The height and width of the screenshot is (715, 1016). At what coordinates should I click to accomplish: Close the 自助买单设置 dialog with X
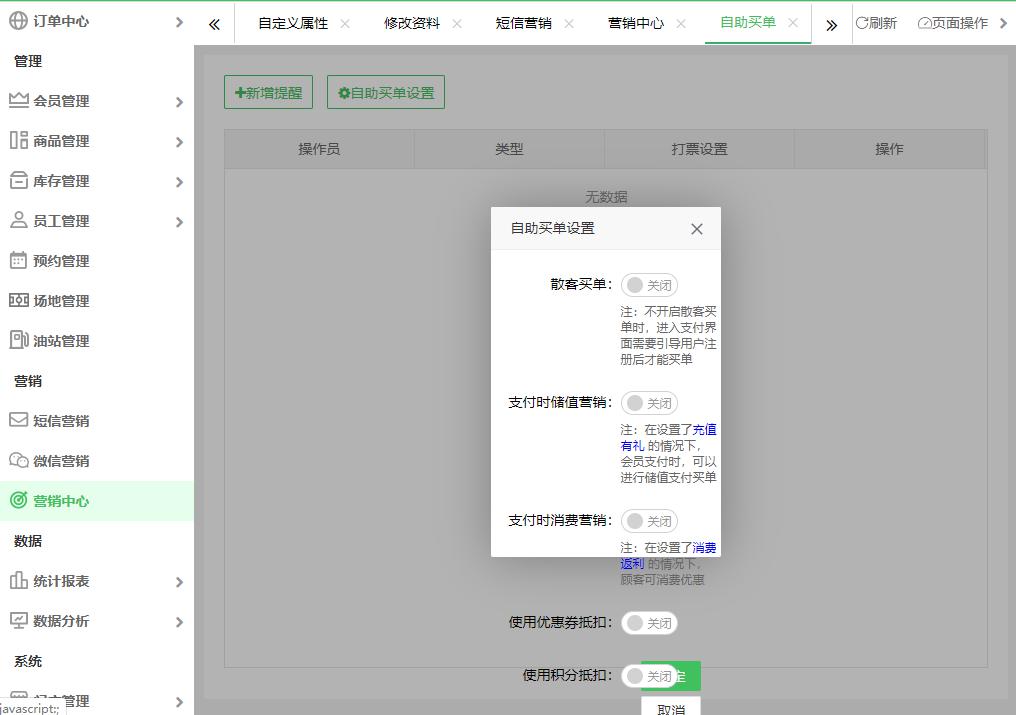tap(697, 229)
